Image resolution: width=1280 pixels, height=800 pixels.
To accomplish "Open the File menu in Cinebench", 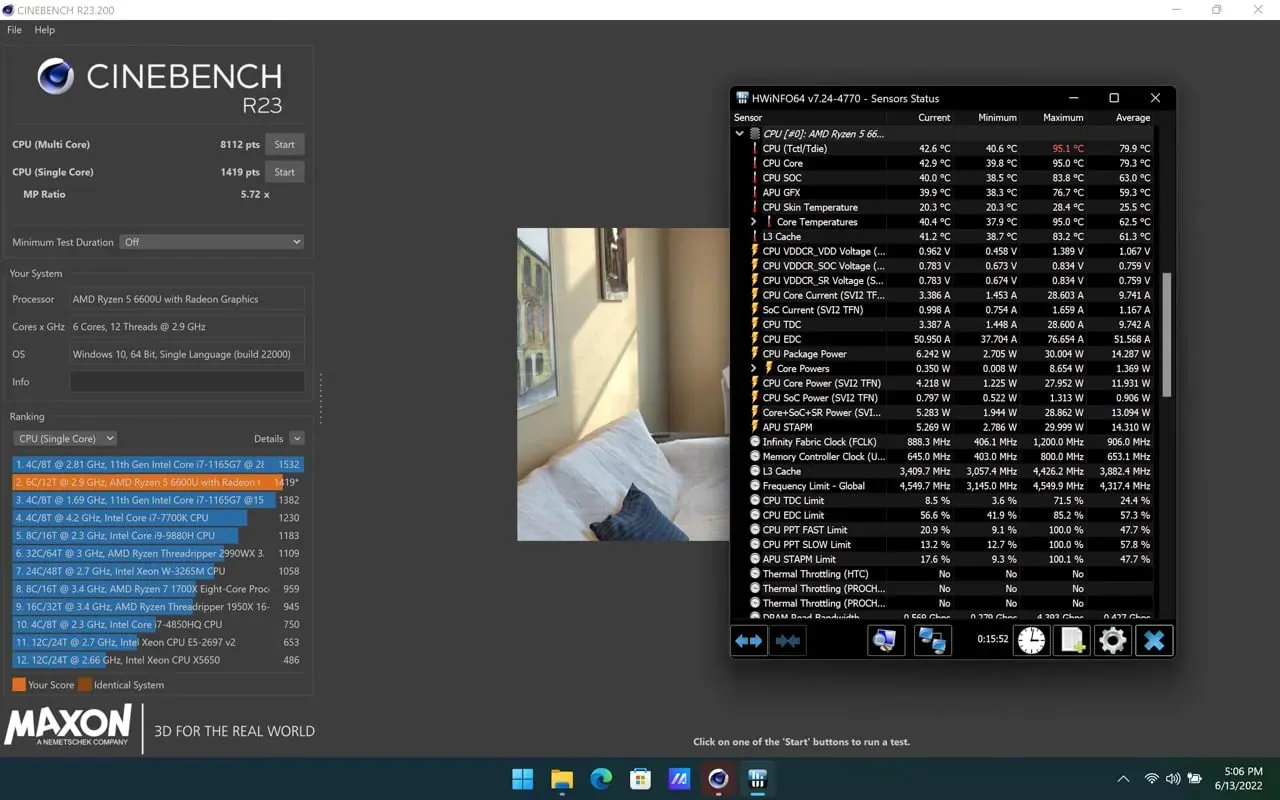I will coord(14,30).
